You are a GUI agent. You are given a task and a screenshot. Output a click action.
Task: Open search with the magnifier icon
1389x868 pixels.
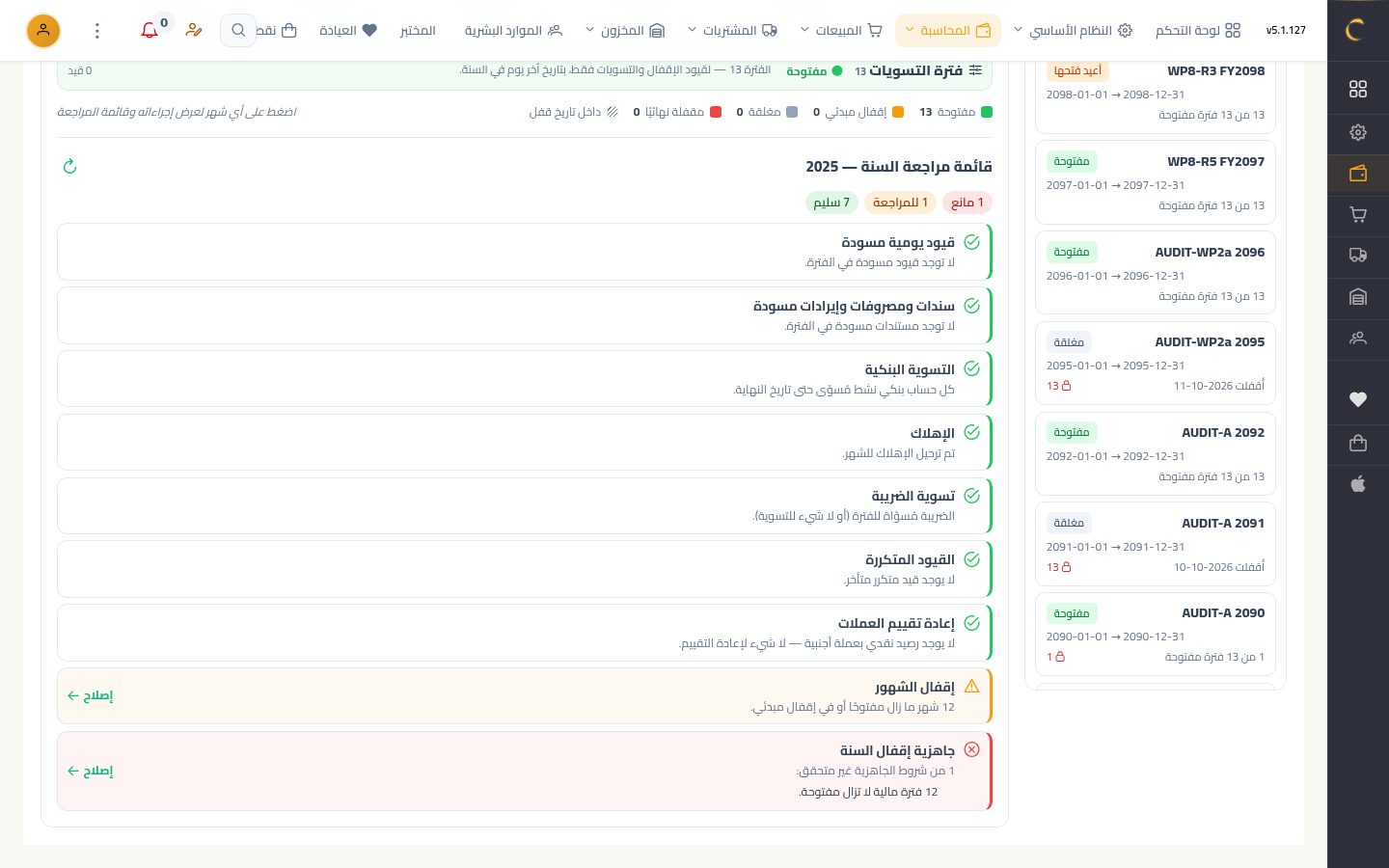pyautogui.click(x=238, y=31)
